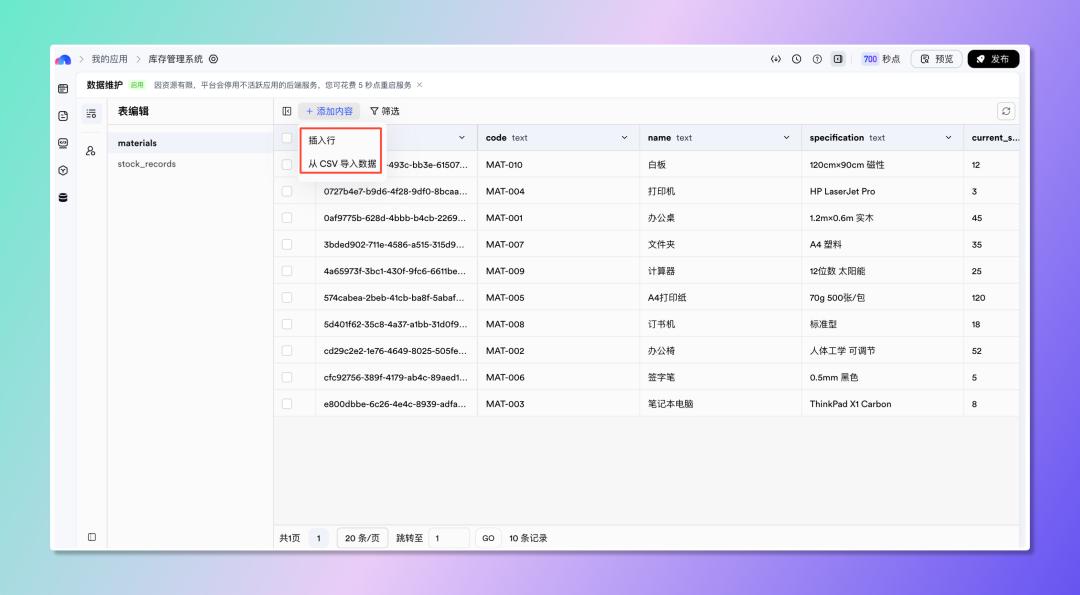Open the dashboard icon at top of sidebar

(62, 90)
